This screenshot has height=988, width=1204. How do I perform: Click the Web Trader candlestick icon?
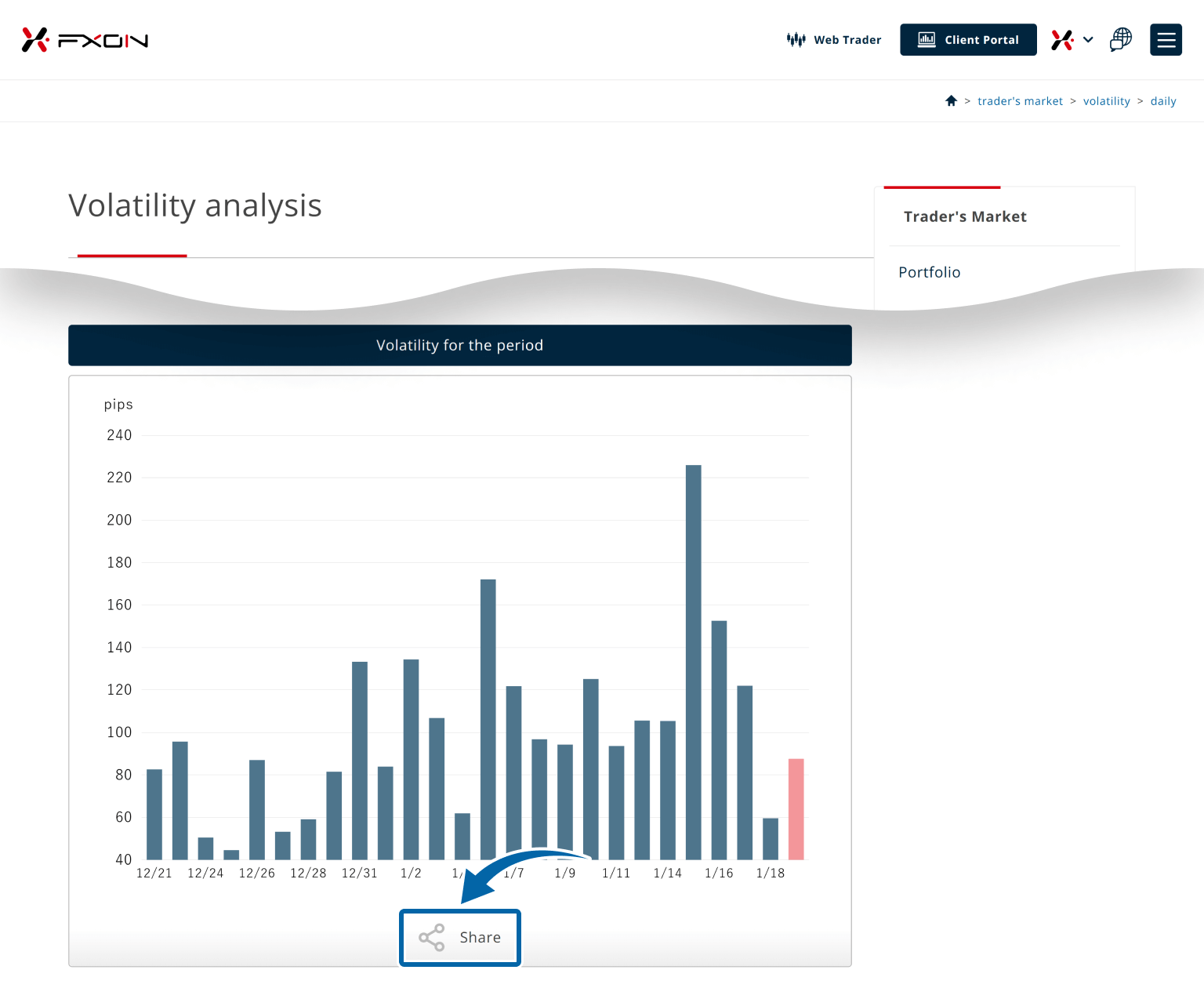tap(796, 40)
